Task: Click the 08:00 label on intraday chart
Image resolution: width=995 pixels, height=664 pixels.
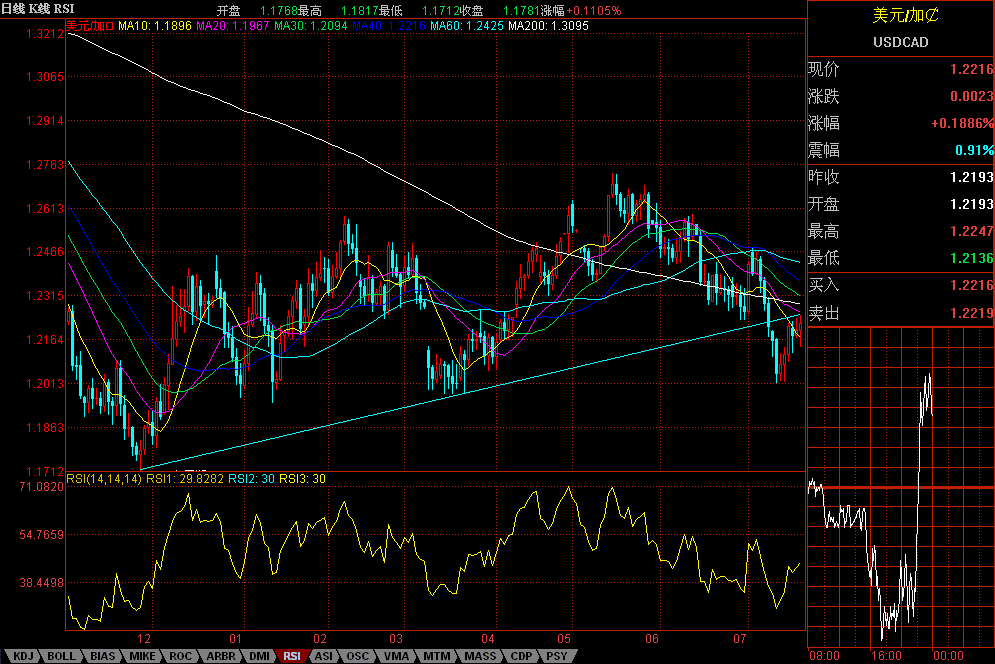Action: 824,656
